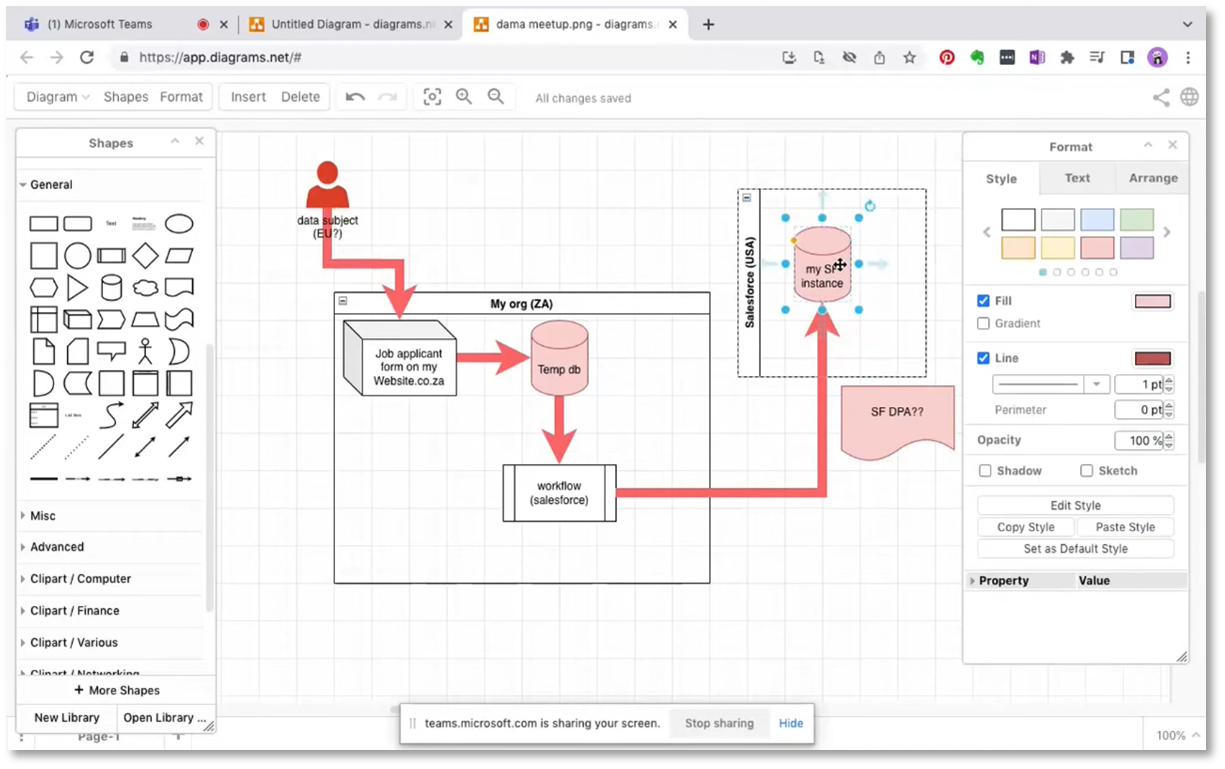Click the fit page icon in the toolbar

coord(432,97)
